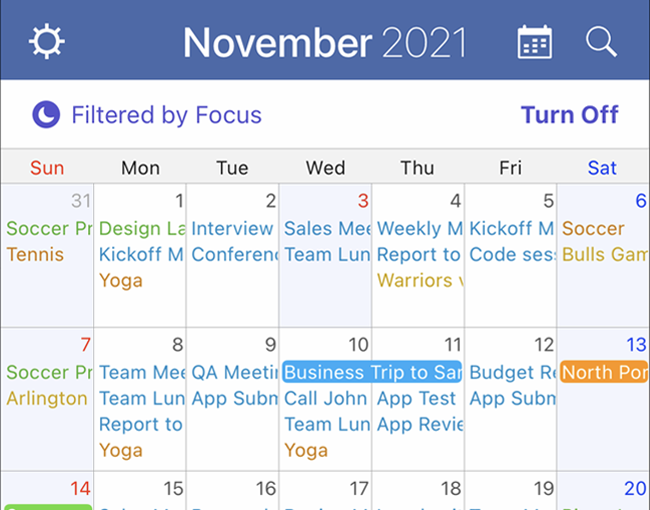Viewport: 650px width, 510px height.
Task: Open the Arlington event on Sunday the 7th
Action: (47, 398)
